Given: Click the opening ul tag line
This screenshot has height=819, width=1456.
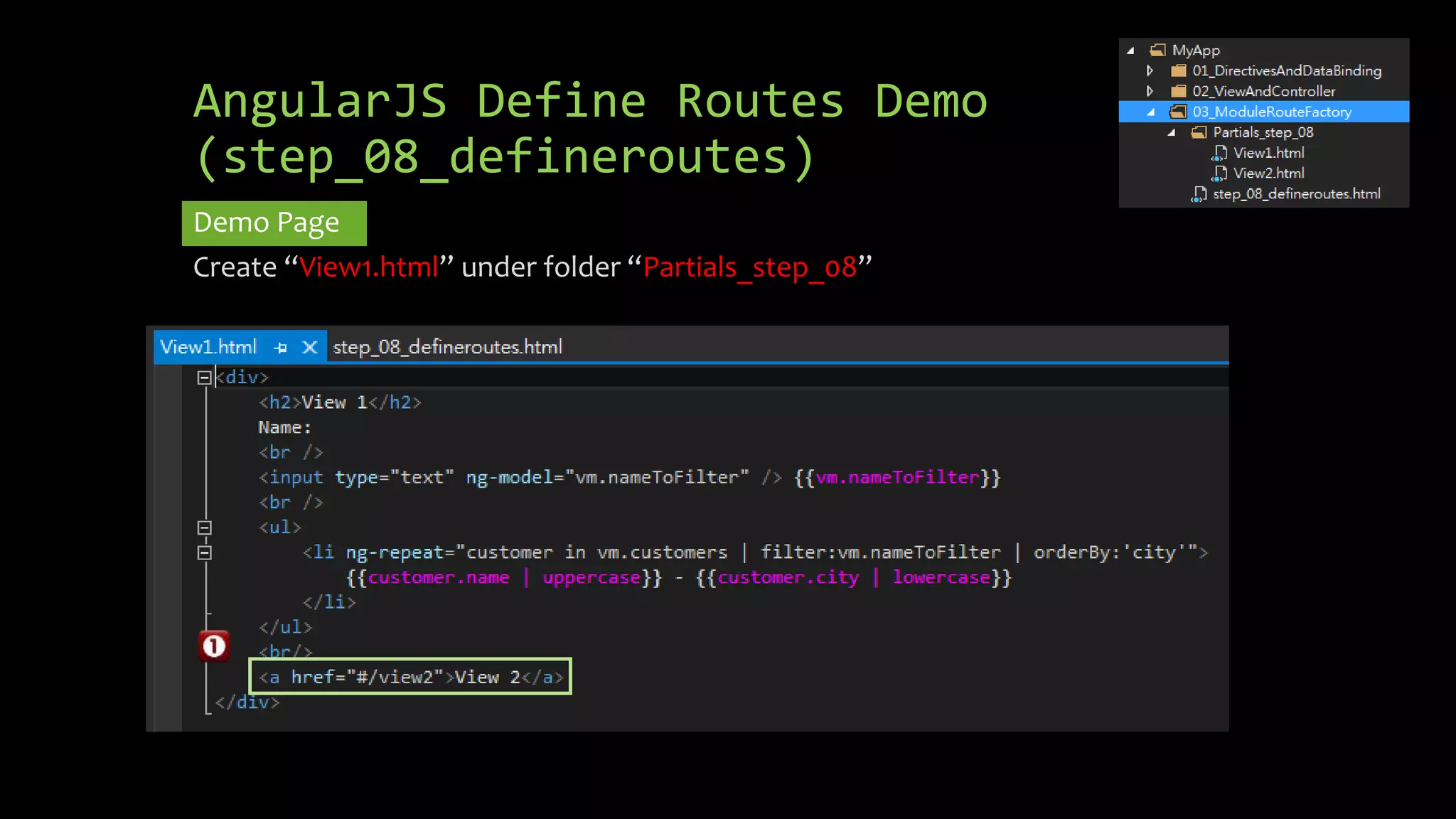Looking at the screenshot, I should [280, 528].
